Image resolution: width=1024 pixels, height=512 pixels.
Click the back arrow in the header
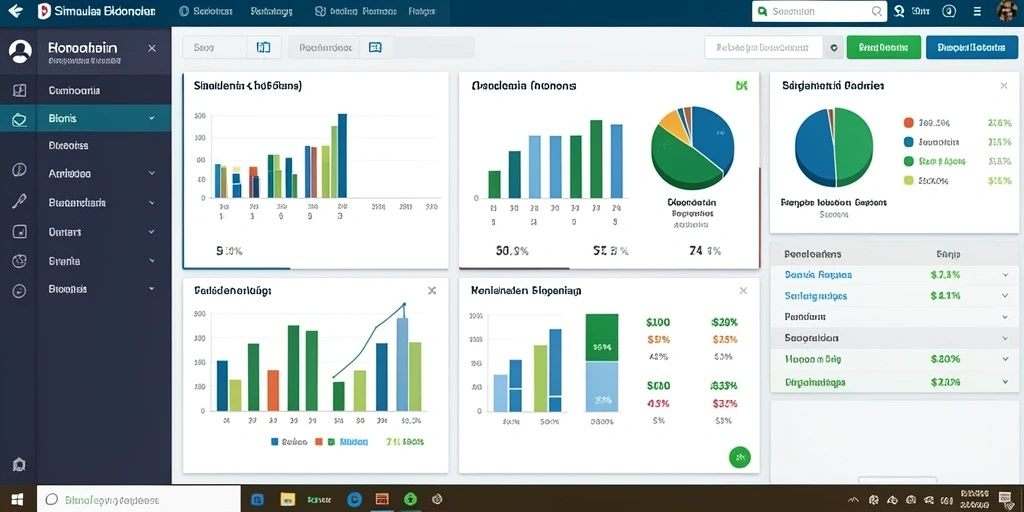point(14,11)
